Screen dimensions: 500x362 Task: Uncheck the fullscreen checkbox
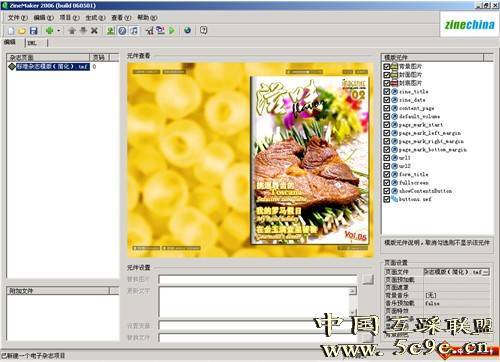[387, 183]
